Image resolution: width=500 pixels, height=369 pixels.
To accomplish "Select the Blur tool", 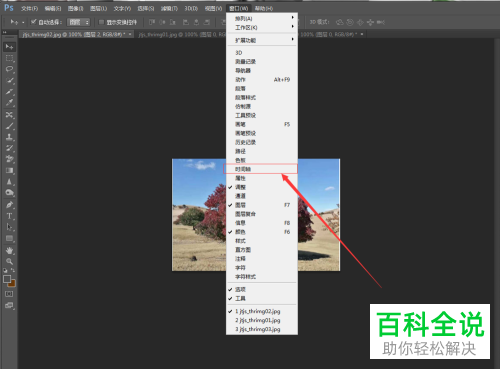I will click(9, 182).
